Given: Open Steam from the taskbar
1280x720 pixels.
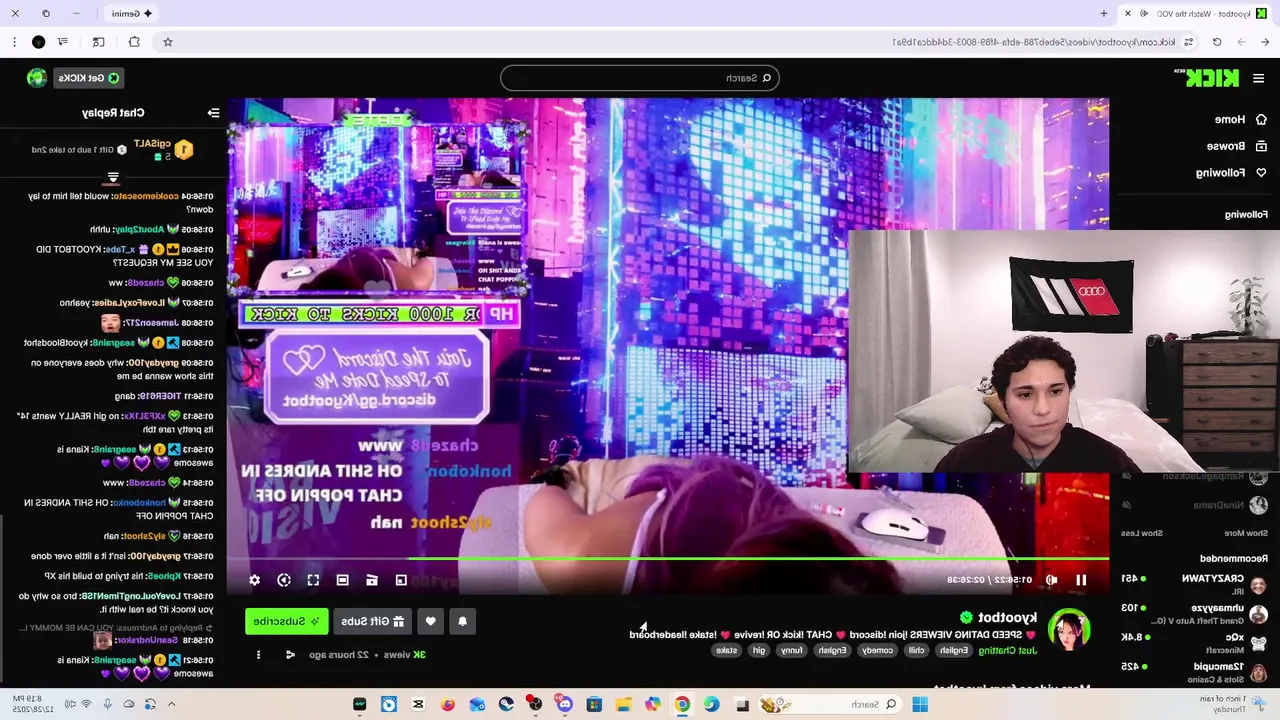Looking at the screenshot, I should click(x=506, y=704).
